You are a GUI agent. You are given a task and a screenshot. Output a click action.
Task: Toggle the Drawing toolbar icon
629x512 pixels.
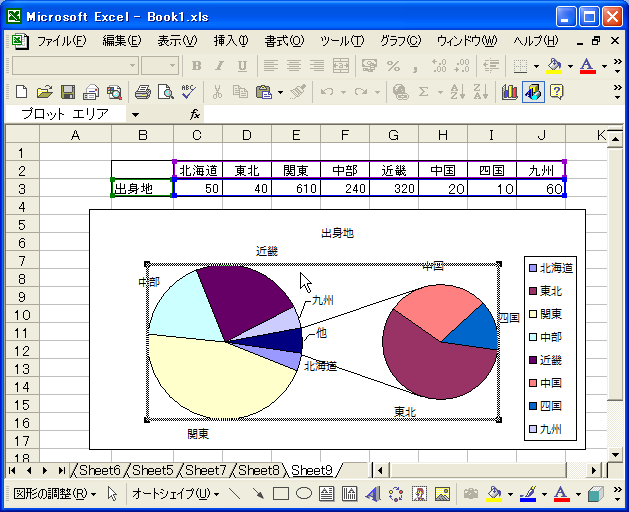(x=533, y=92)
